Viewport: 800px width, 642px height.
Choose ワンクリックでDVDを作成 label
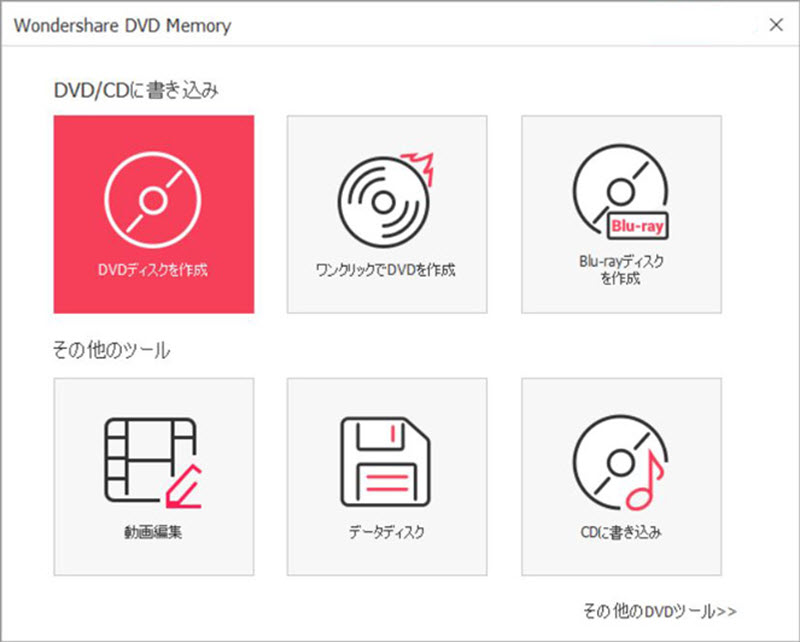(386, 270)
